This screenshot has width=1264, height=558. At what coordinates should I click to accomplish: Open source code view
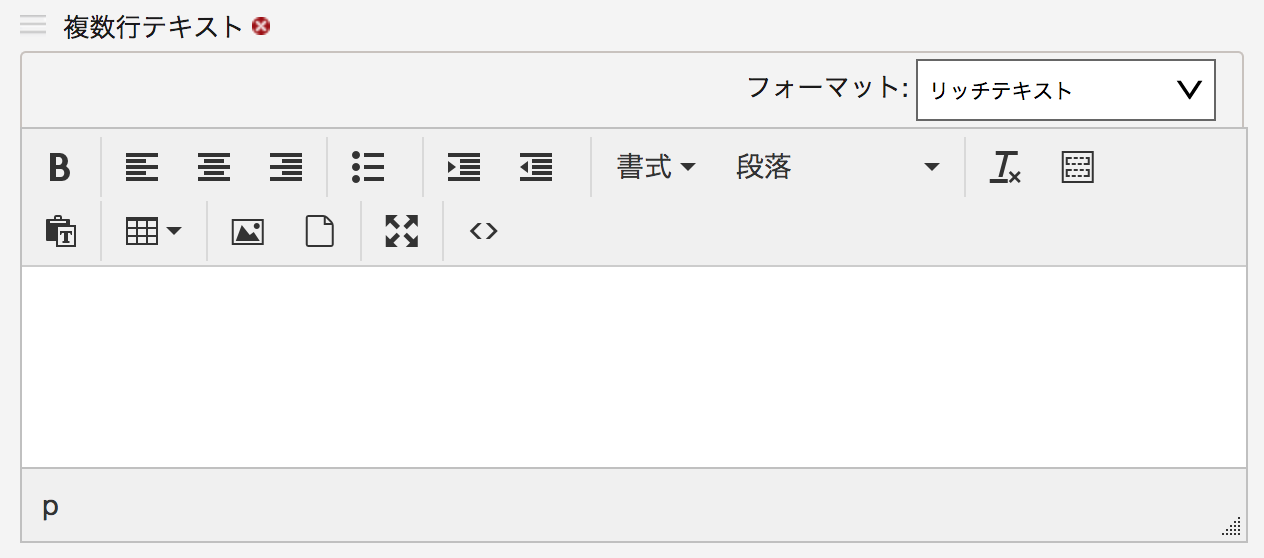[484, 232]
